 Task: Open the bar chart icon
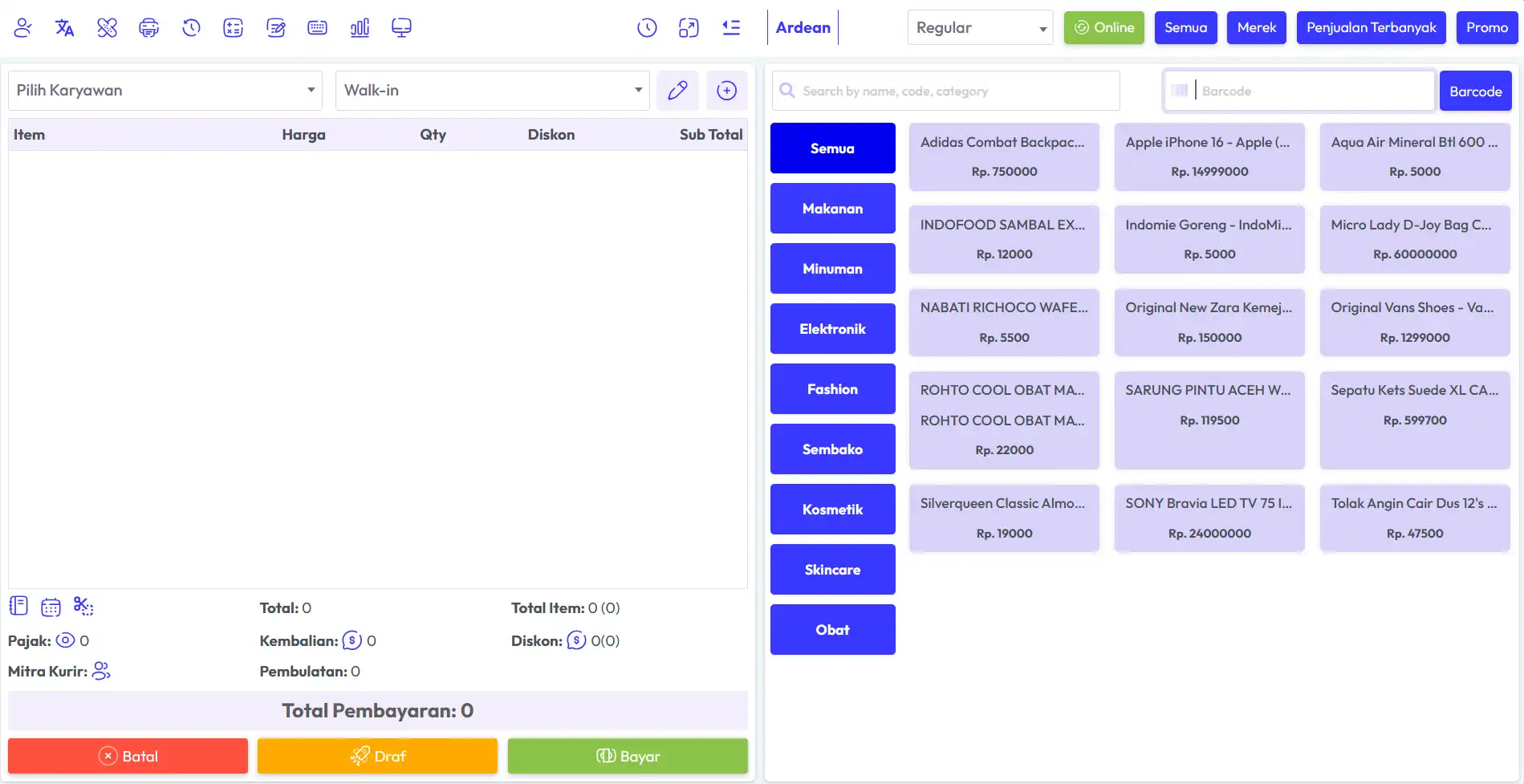360,28
